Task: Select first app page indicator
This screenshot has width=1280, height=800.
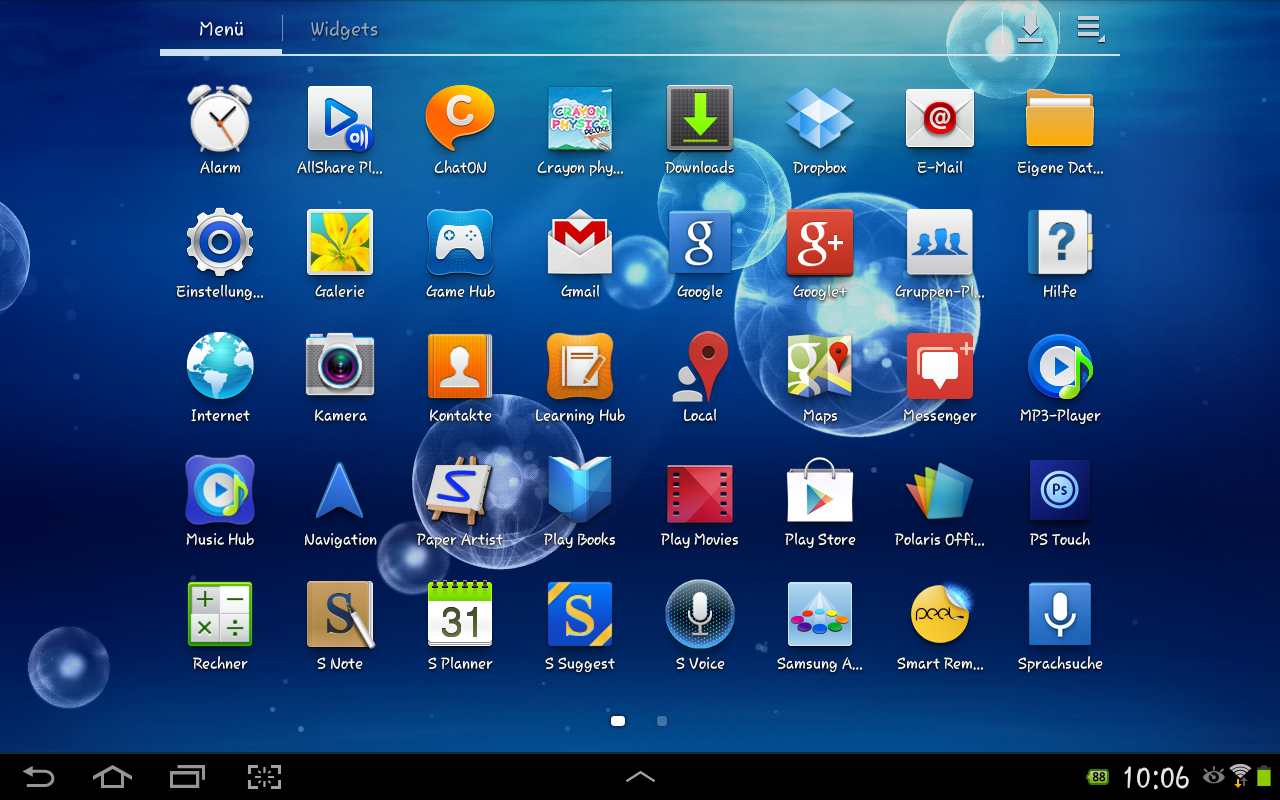Action: 618,720
